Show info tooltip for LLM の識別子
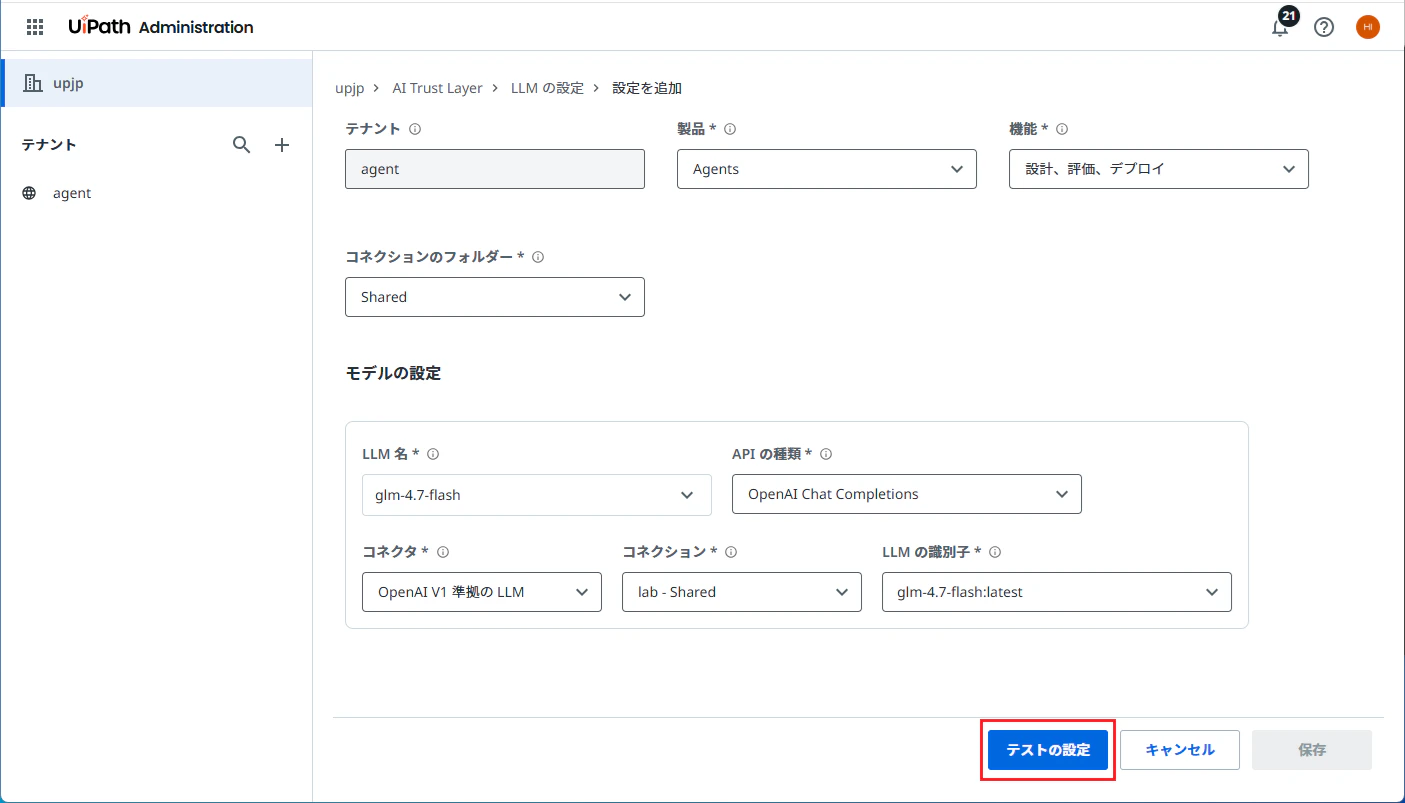1405x803 pixels. click(995, 552)
